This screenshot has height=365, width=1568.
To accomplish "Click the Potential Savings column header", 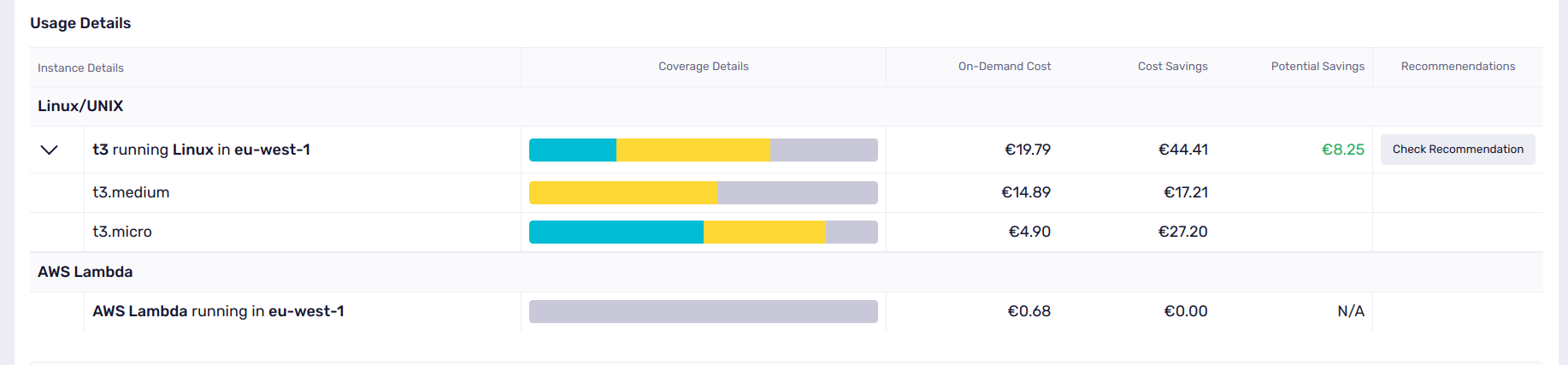I will point(1317,67).
